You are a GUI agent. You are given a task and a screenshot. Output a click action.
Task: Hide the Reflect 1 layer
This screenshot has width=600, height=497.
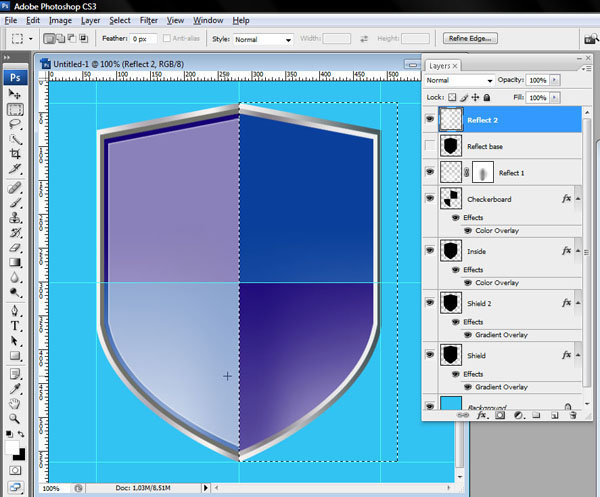click(x=430, y=172)
